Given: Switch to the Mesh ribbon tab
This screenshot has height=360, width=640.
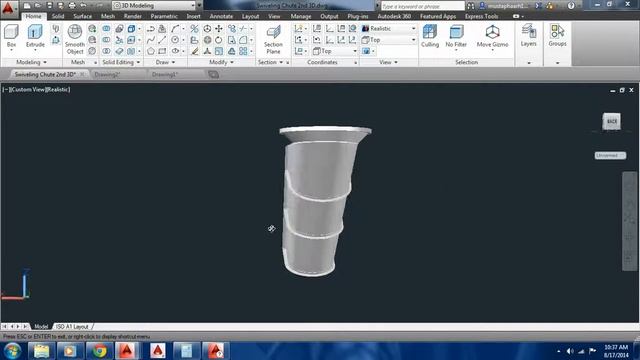Looking at the screenshot, I should 108,16.
